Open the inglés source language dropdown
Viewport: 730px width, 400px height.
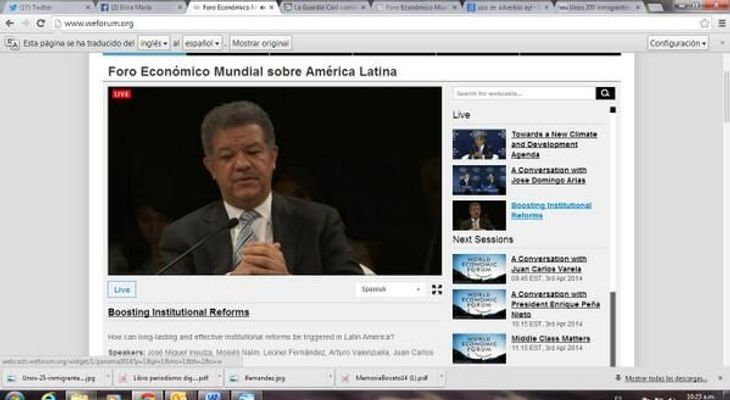(x=154, y=43)
